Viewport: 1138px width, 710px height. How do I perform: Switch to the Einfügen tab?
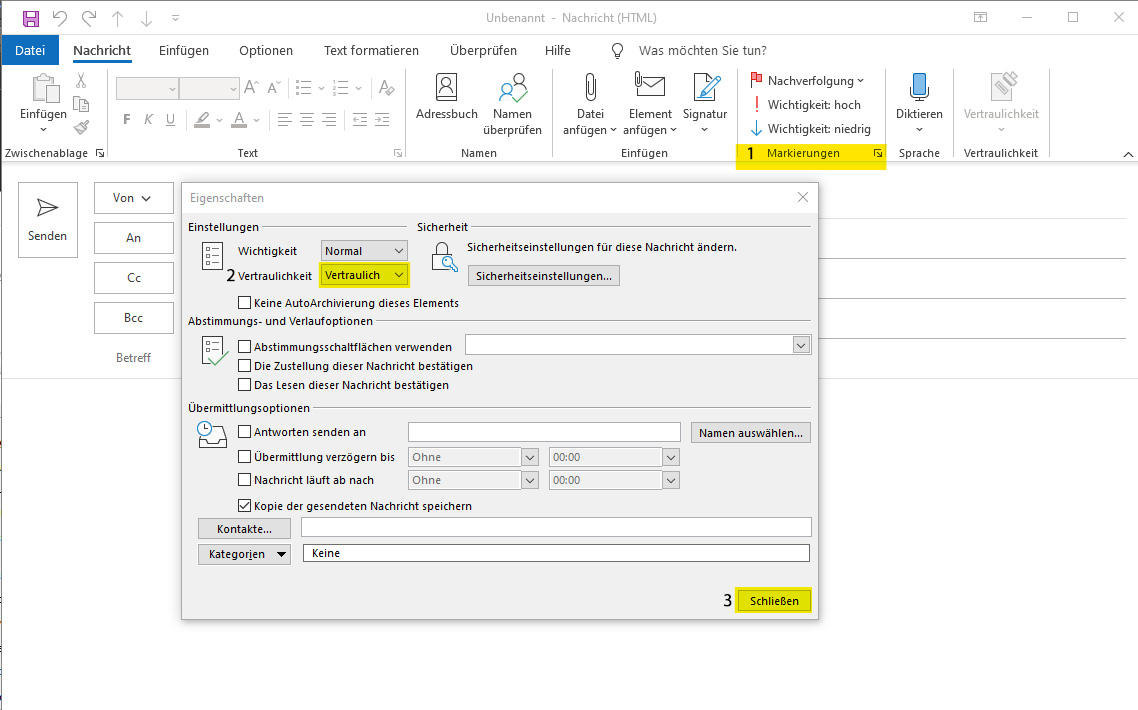(x=184, y=50)
